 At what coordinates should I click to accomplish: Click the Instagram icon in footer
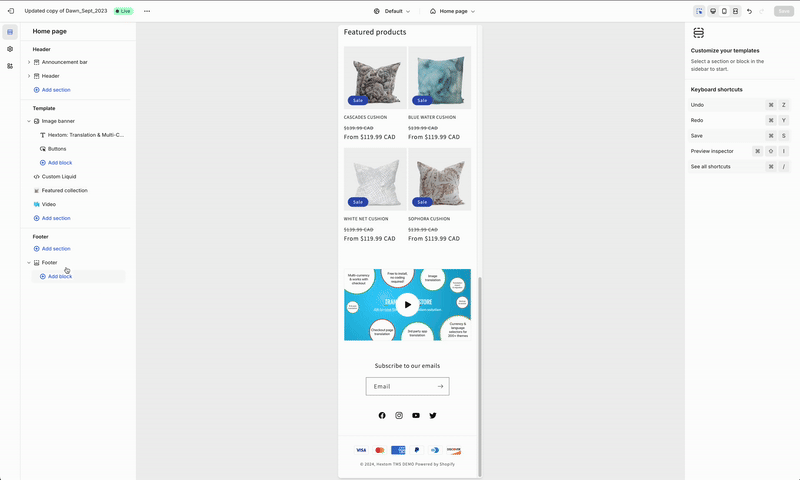point(399,416)
